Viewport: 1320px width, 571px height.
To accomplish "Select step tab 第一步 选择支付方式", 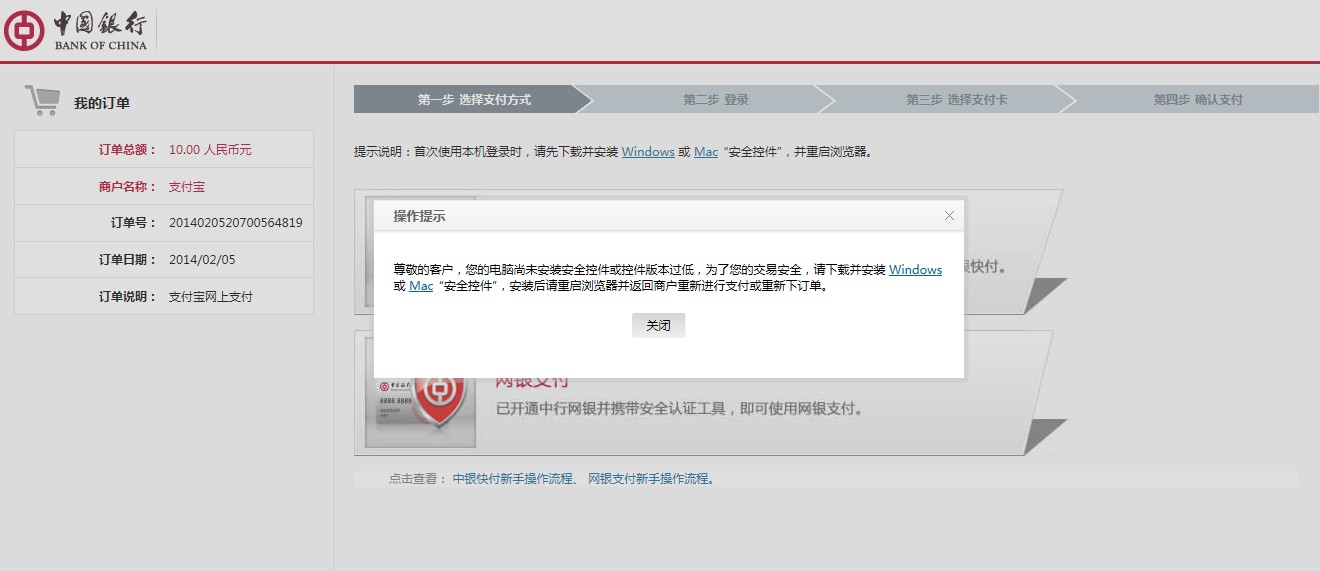I will [474, 100].
